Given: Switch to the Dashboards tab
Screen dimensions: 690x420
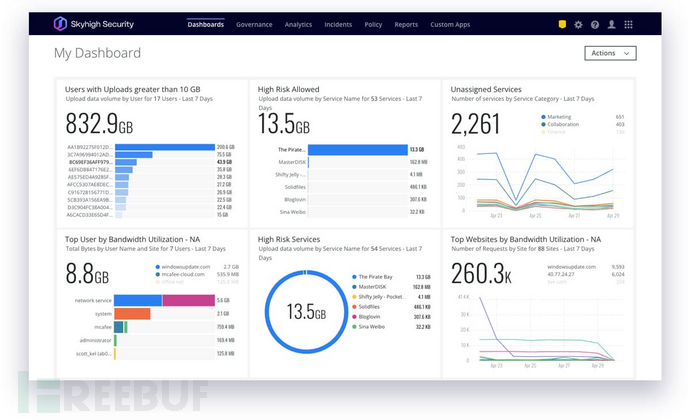Looking at the screenshot, I should 205,24.
